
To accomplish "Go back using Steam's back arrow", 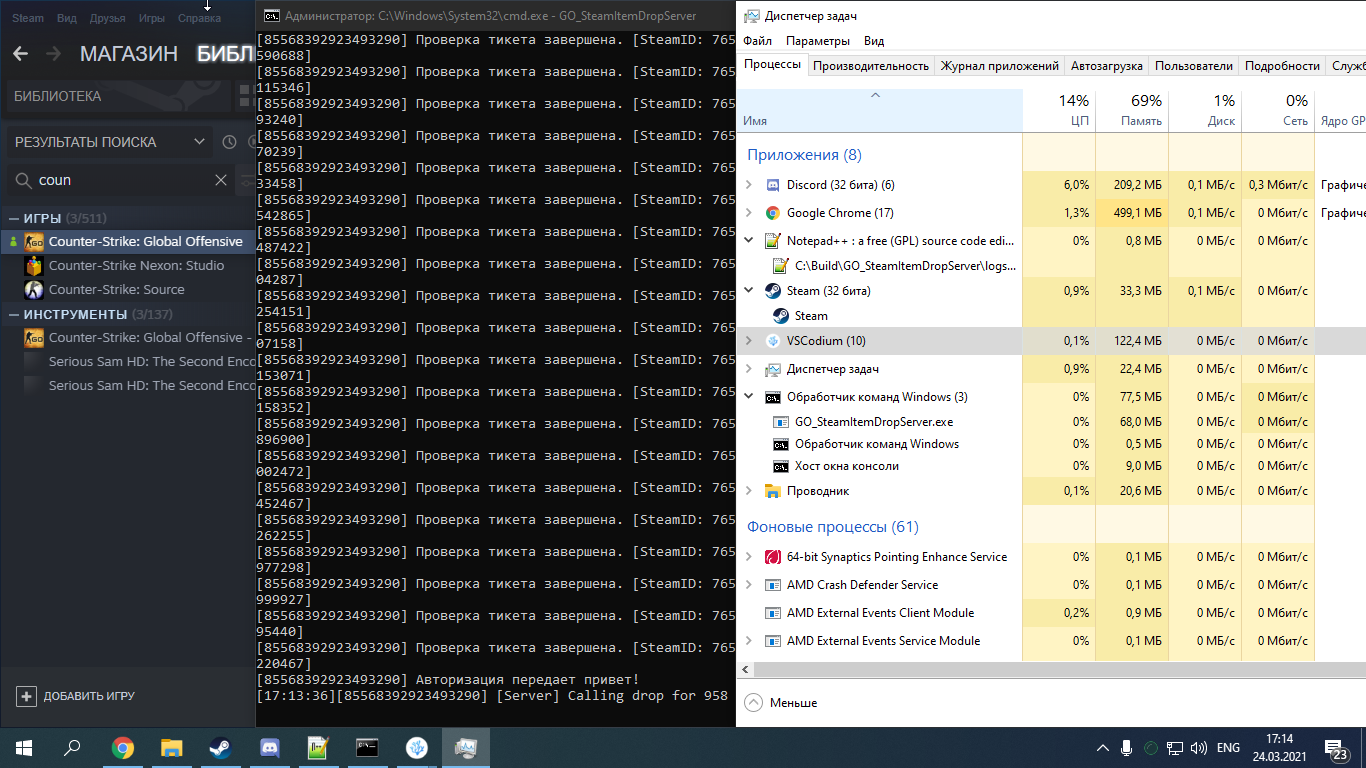I will coord(20,54).
